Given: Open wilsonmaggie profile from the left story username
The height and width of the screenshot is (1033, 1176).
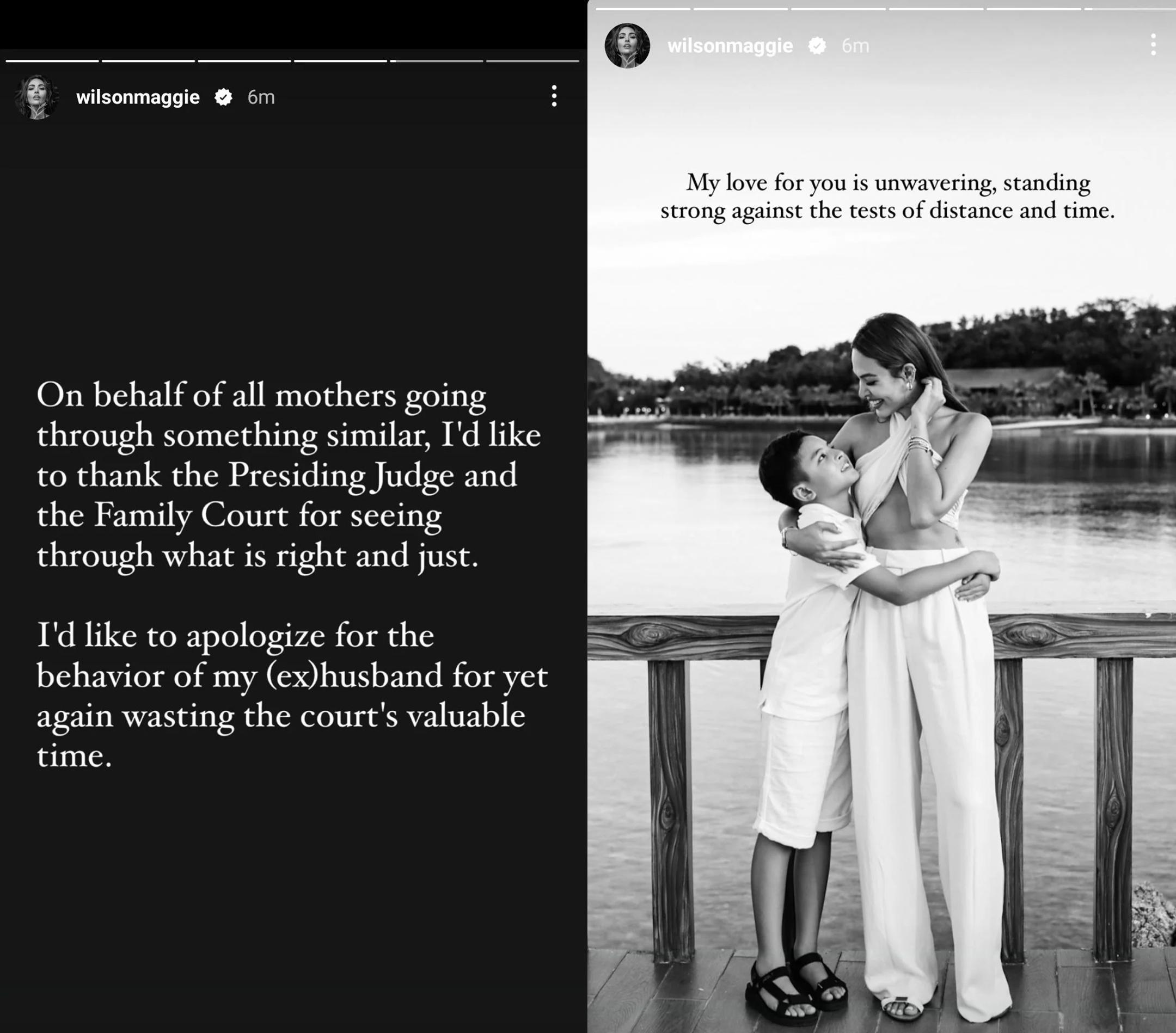Looking at the screenshot, I should click(138, 97).
